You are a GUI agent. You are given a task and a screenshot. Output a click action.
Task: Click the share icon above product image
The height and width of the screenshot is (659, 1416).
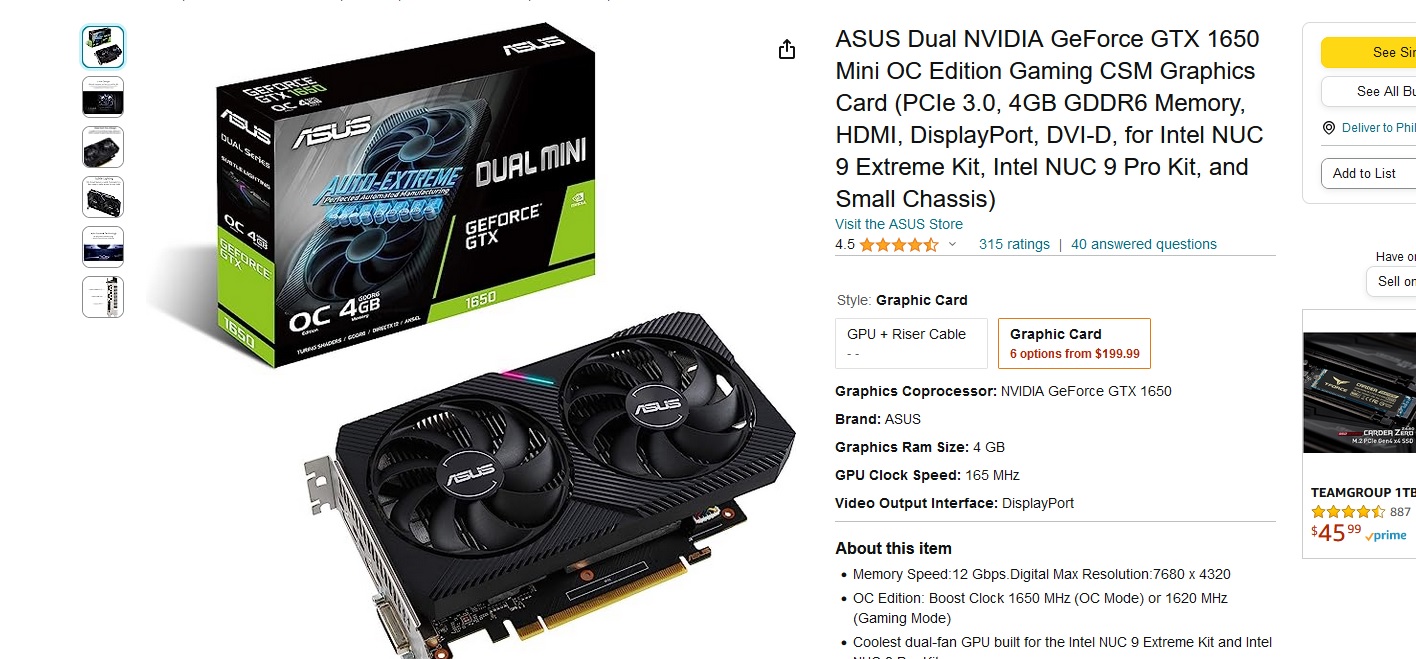pyautogui.click(x=787, y=49)
